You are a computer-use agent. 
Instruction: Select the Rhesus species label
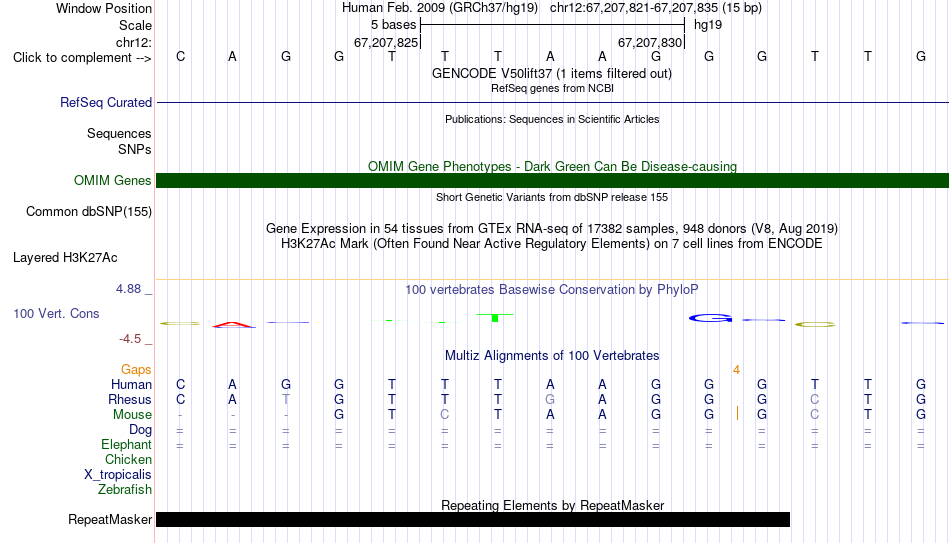point(130,400)
